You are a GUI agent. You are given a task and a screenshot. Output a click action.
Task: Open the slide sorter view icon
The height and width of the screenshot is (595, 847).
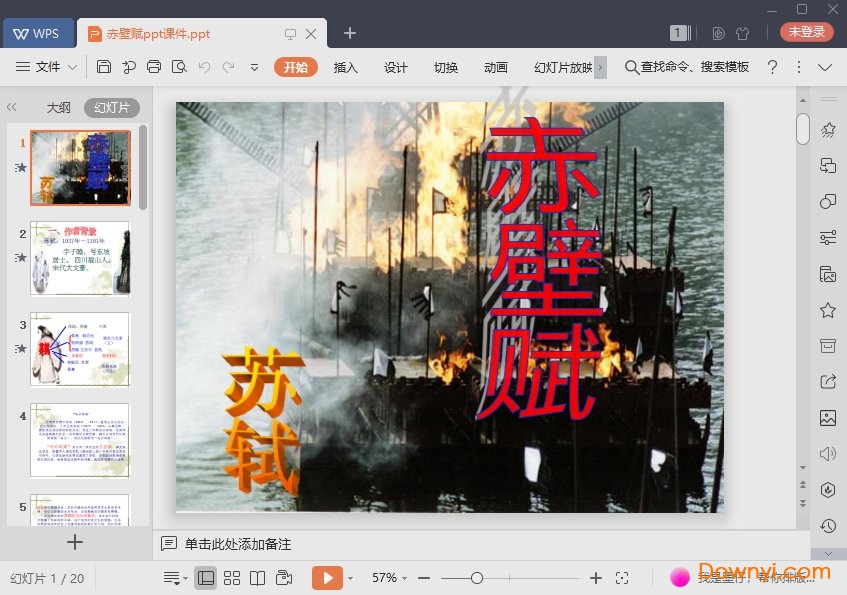coord(231,578)
